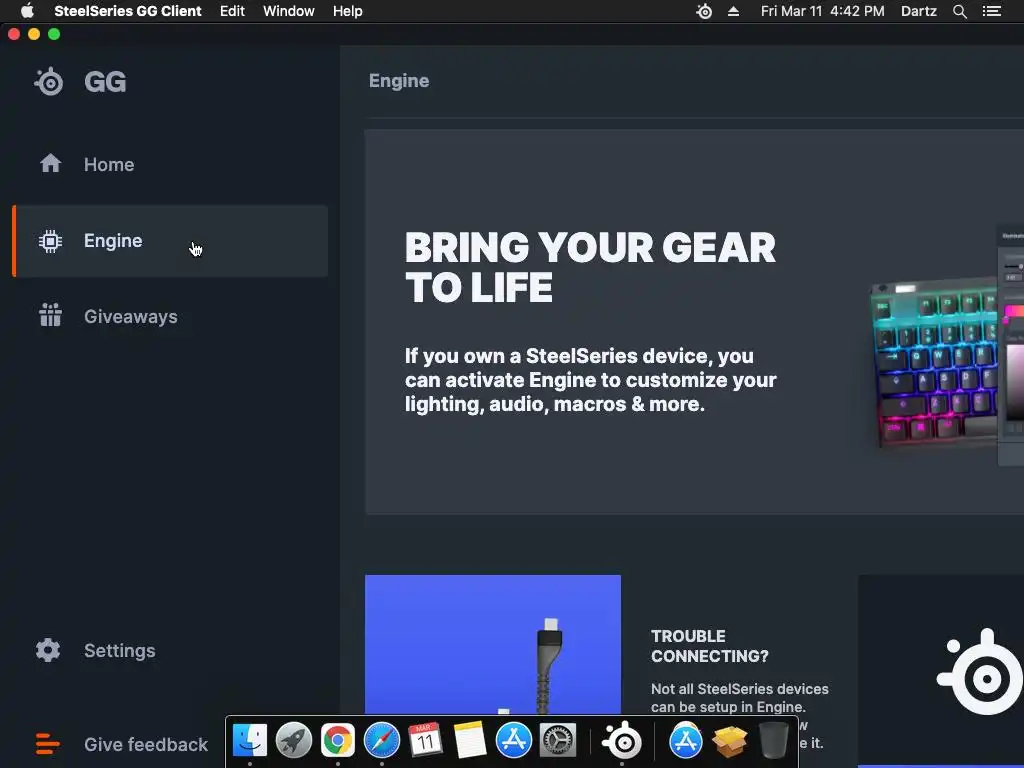
Task: Open Notes from the Dock
Action: click(x=470, y=740)
